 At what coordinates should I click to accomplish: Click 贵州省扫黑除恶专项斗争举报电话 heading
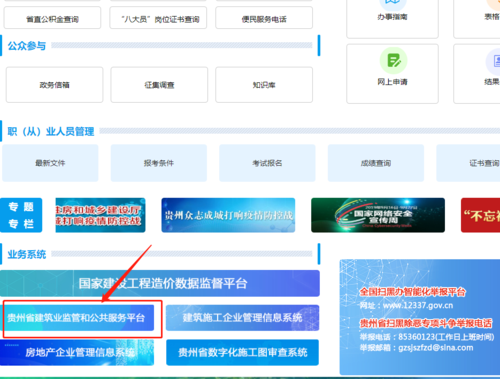[x=426, y=323]
